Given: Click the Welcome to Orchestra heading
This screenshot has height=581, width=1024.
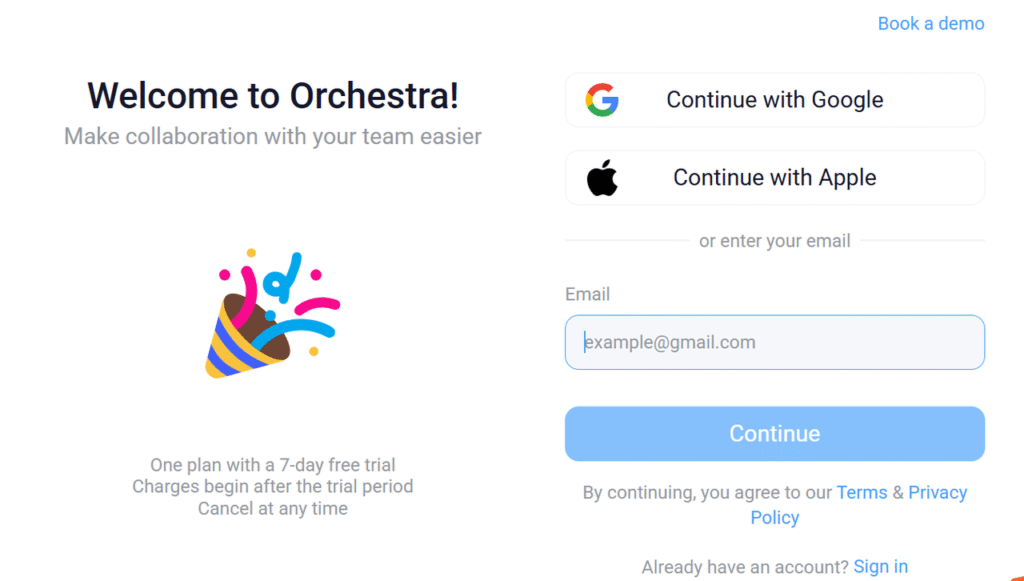Looking at the screenshot, I should tap(273, 96).
